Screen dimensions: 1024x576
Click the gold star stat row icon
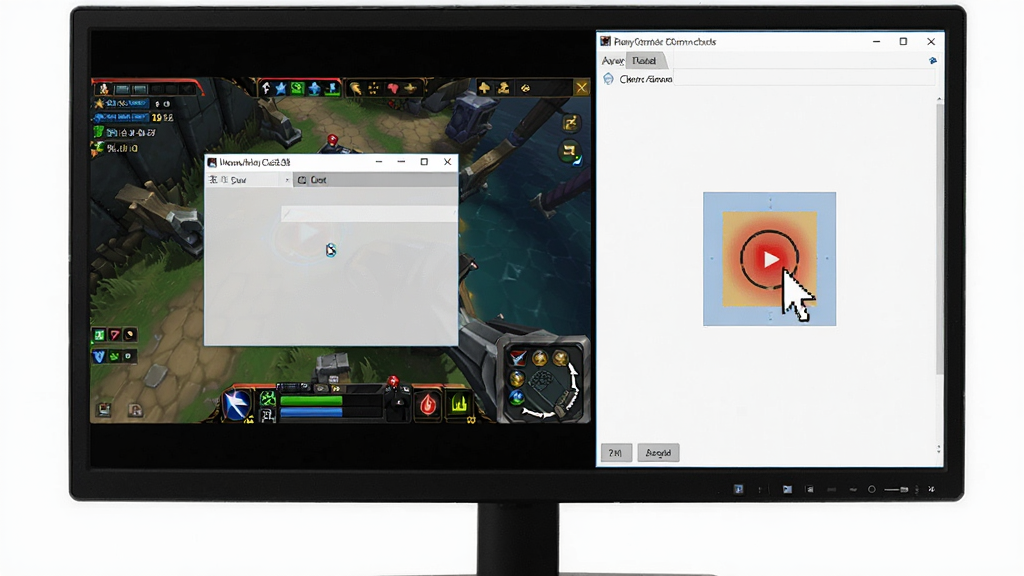[100, 103]
